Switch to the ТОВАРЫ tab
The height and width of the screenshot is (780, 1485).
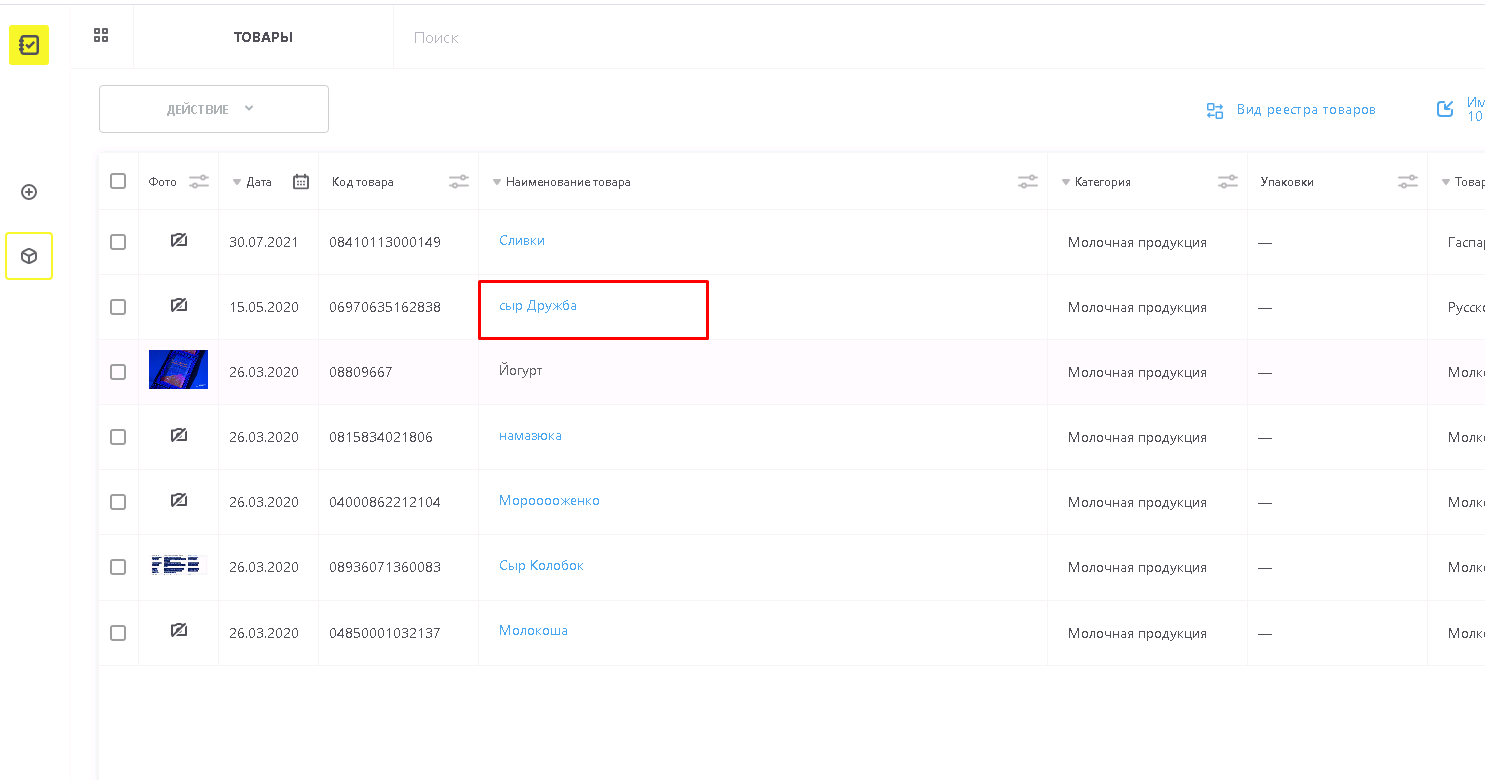263,37
